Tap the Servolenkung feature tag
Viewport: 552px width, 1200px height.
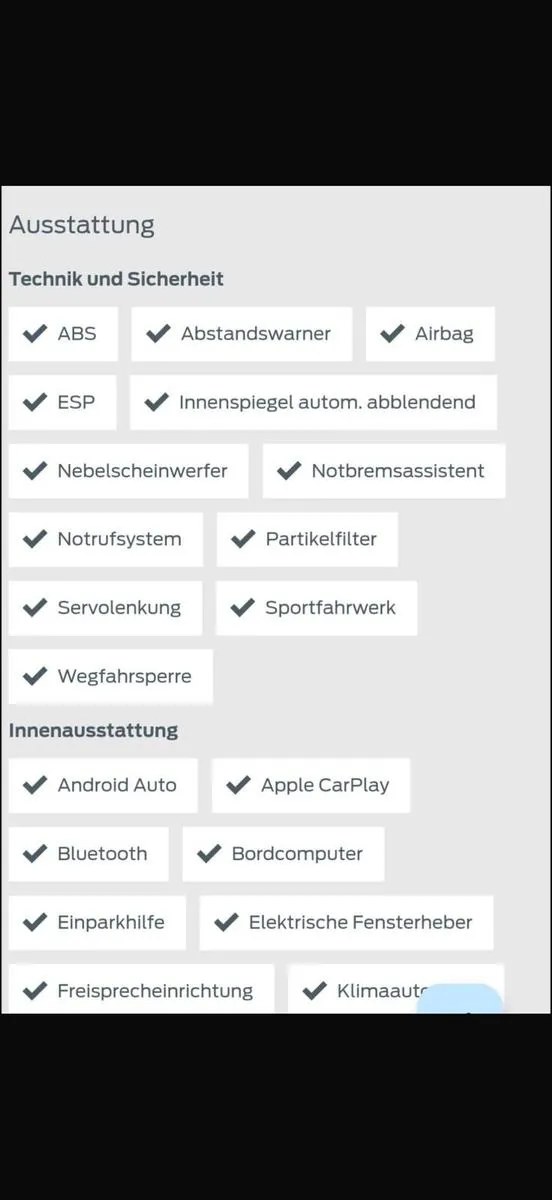point(105,608)
